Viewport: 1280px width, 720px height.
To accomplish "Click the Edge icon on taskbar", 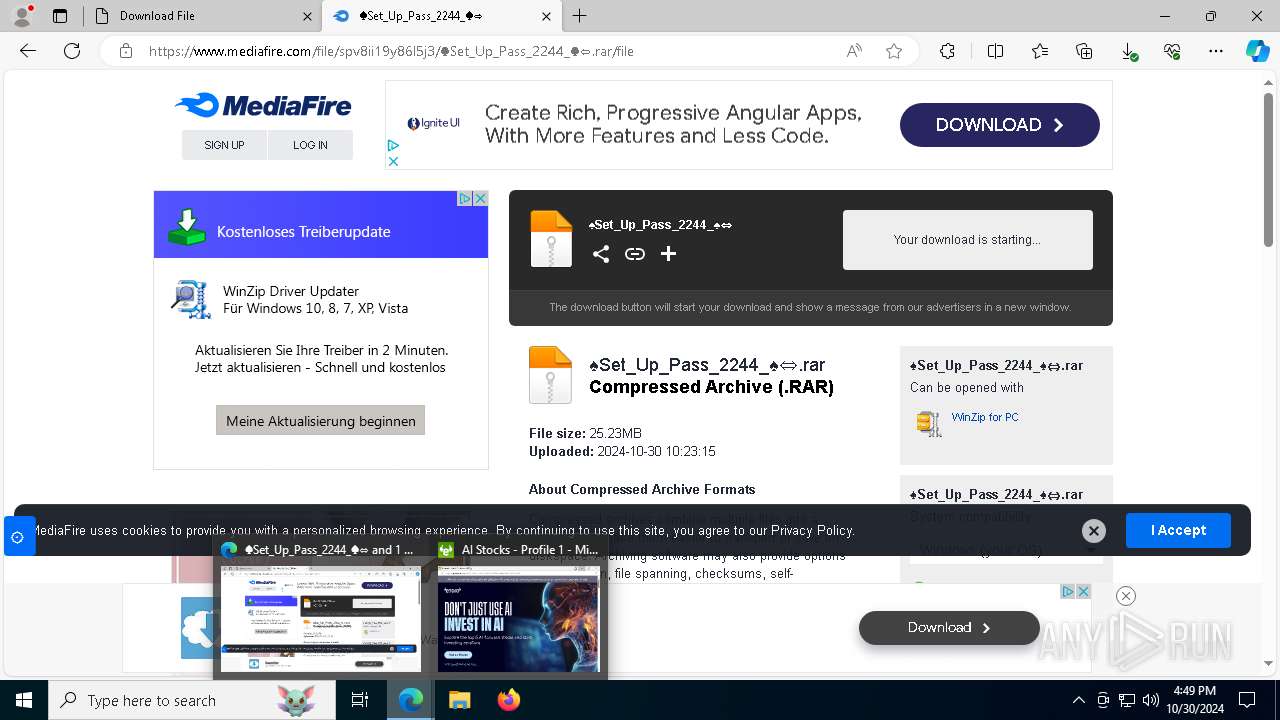I will (411, 700).
